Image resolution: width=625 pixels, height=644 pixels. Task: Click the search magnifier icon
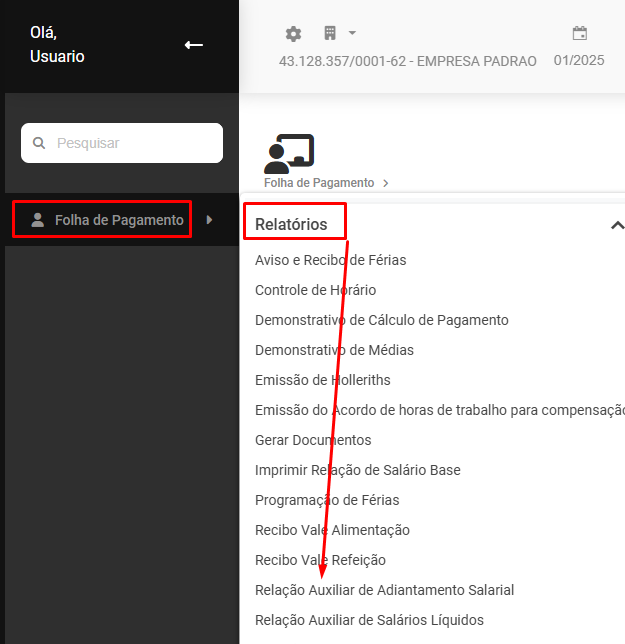[39, 143]
